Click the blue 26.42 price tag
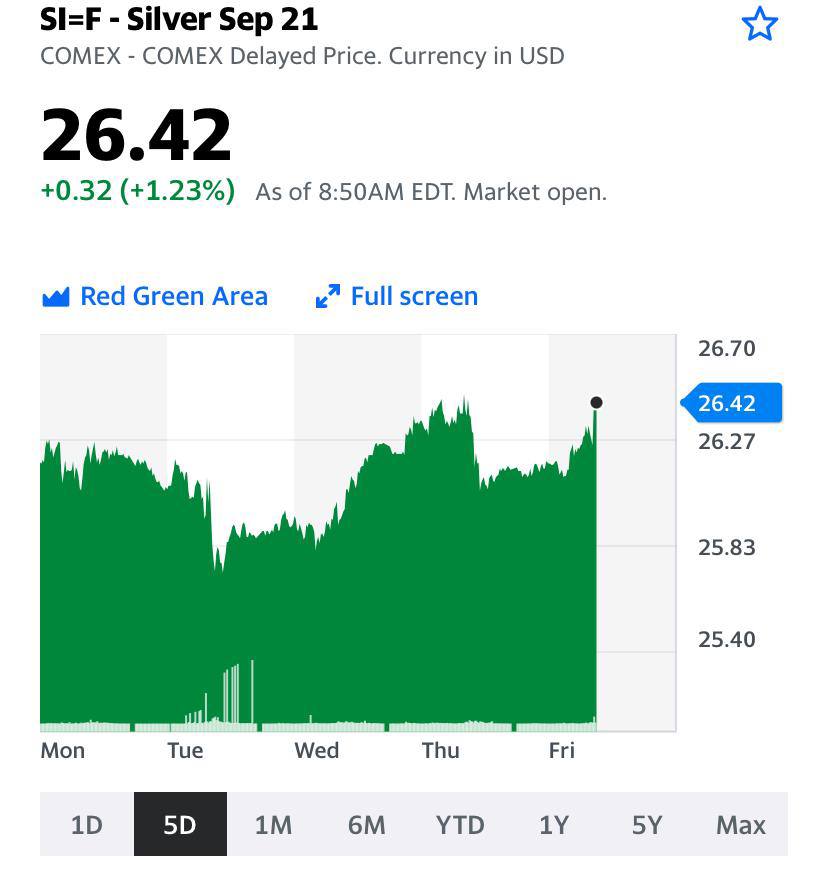This screenshot has width=828, height=872. [x=731, y=403]
